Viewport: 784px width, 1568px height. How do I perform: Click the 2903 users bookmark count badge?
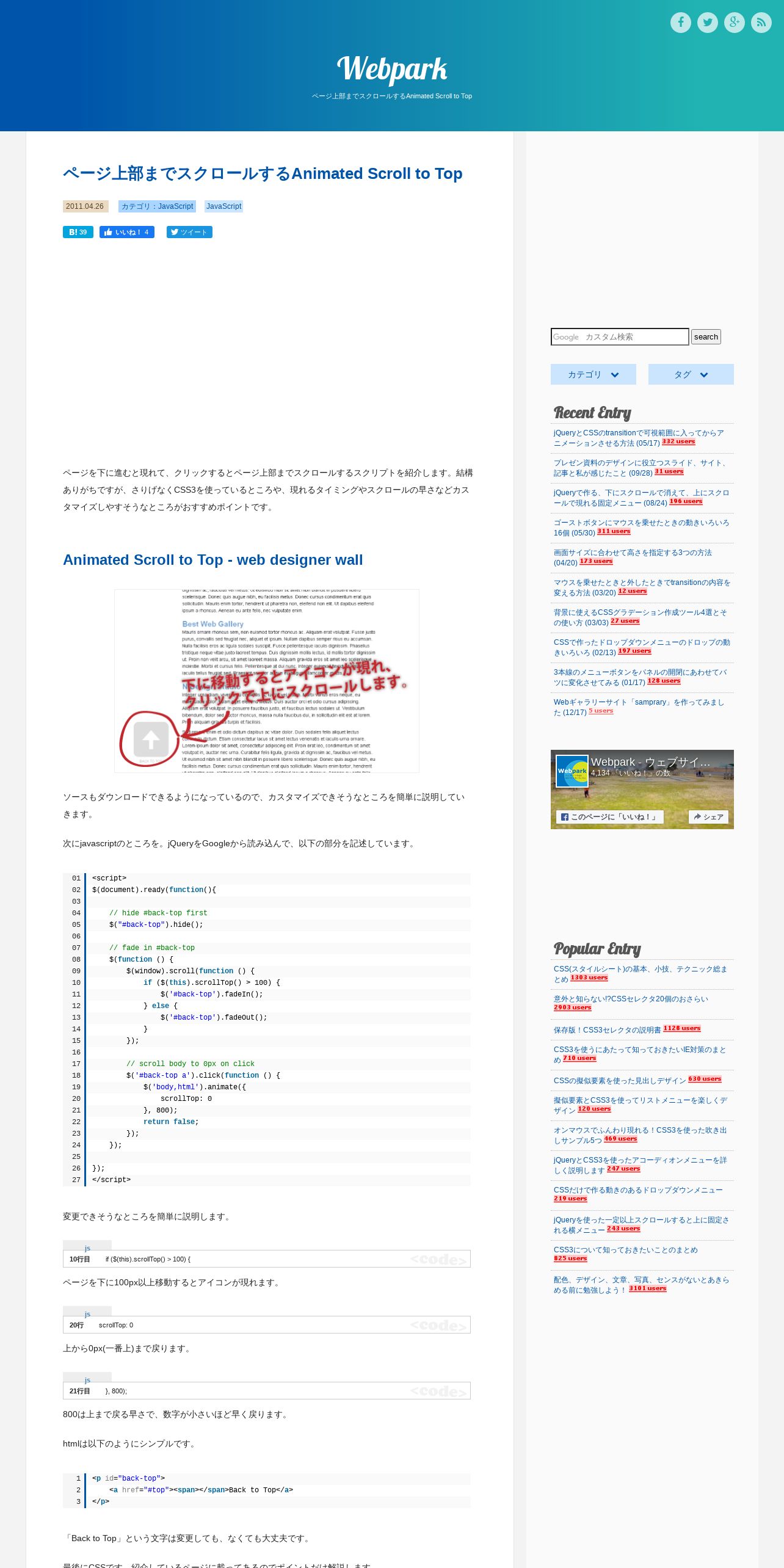573,1008
